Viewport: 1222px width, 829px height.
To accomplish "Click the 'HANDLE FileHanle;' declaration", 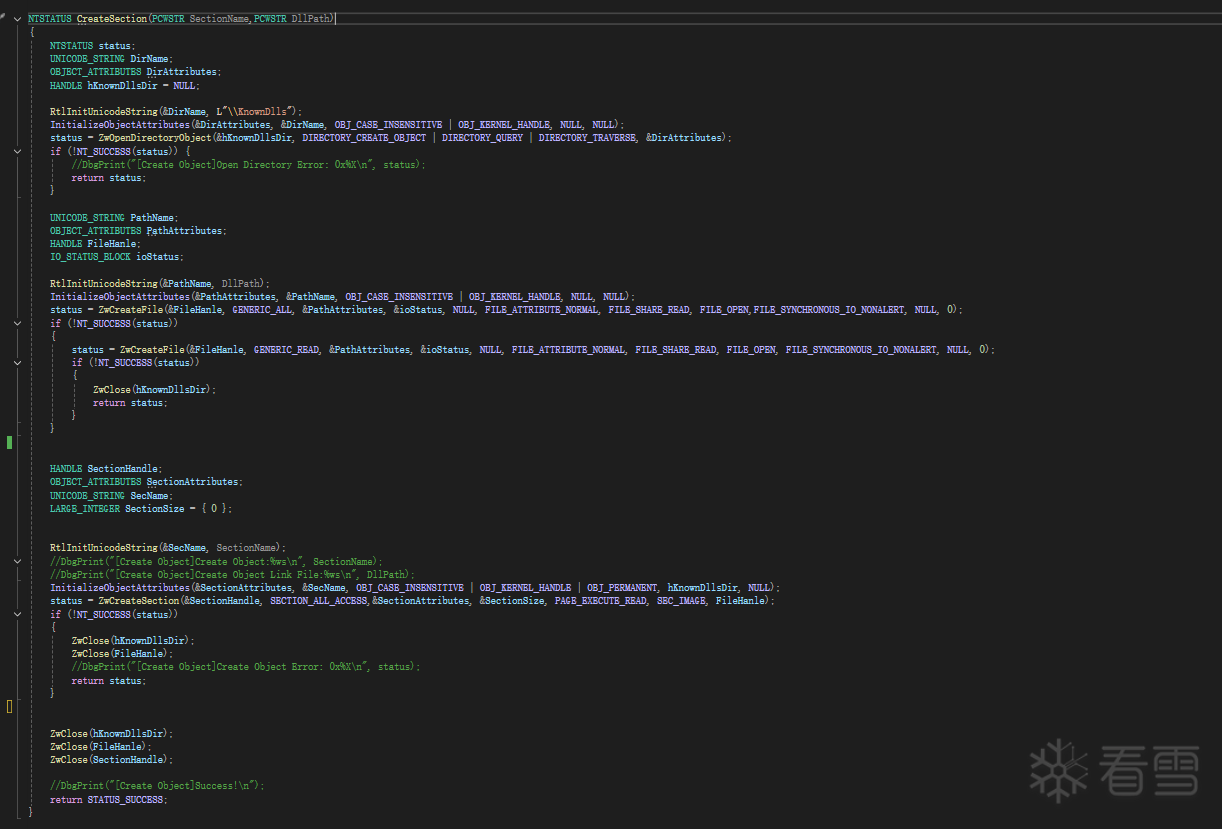I will tap(95, 244).
